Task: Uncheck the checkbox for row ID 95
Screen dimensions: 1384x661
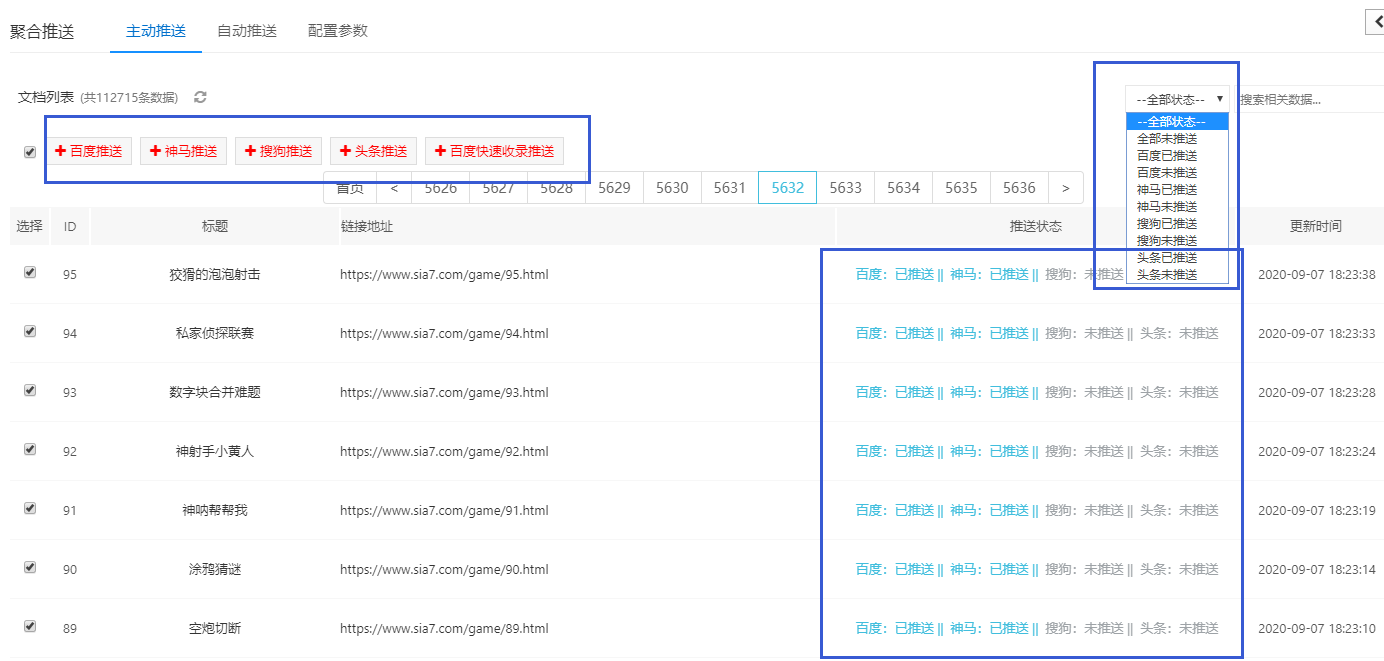Action: pos(30,272)
